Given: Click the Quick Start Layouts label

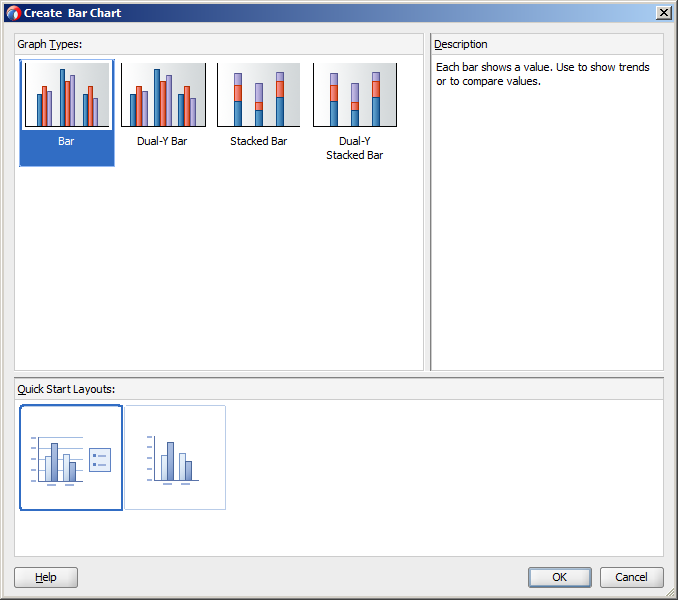Looking at the screenshot, I should [66, 389].
